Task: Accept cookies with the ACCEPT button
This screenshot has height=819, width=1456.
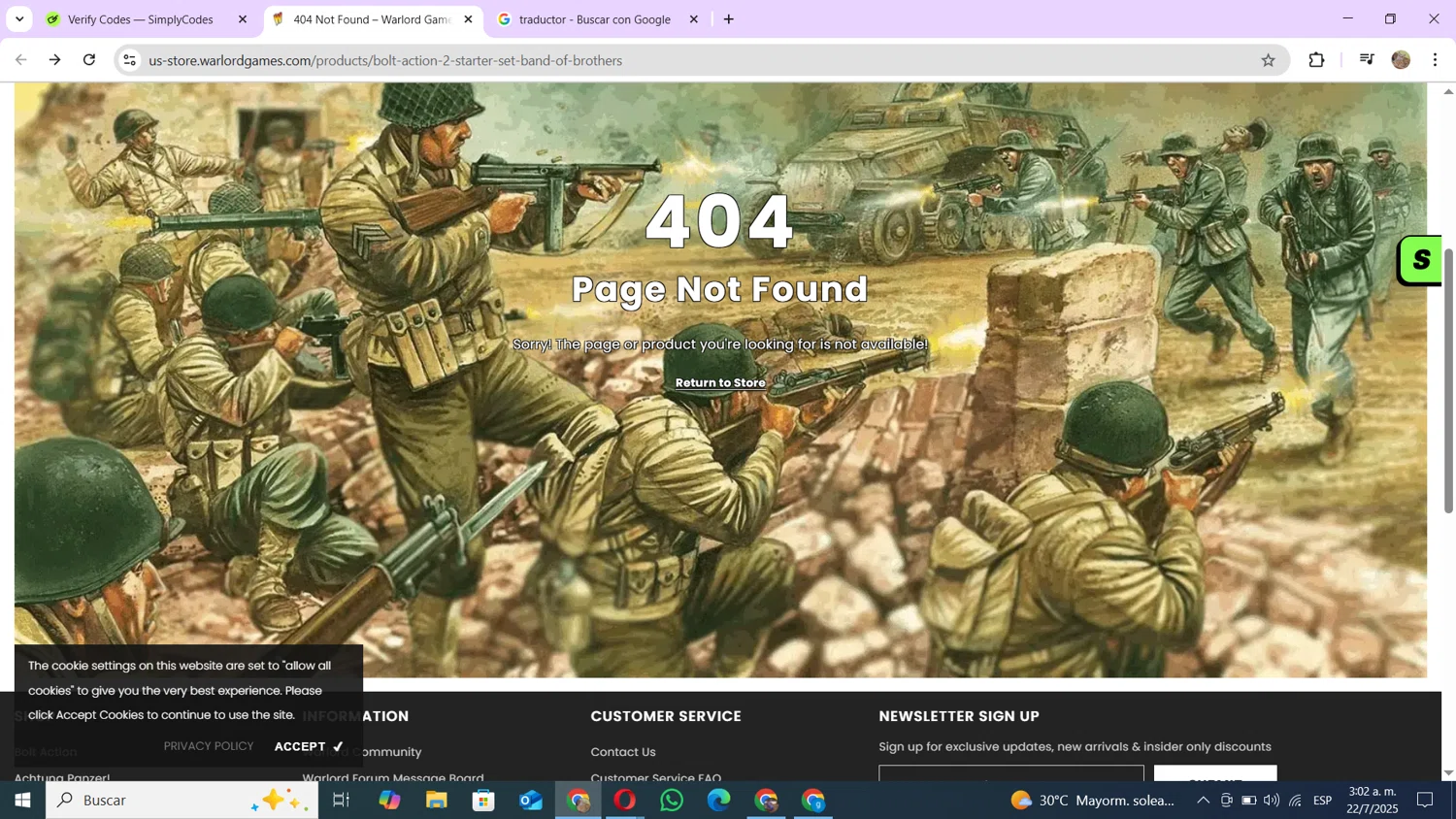Action: coord(309,746)
